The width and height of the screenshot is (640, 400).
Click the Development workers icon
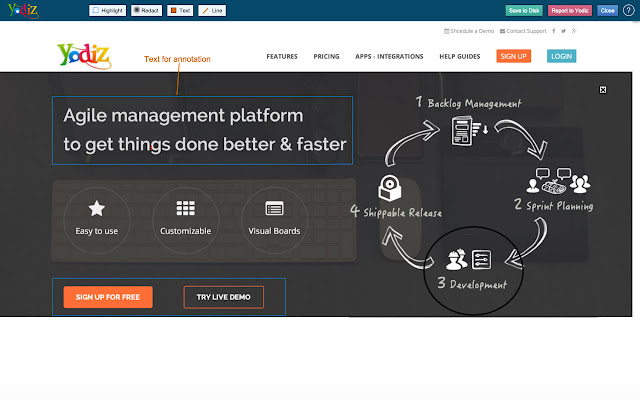click(x=456, y=260)
